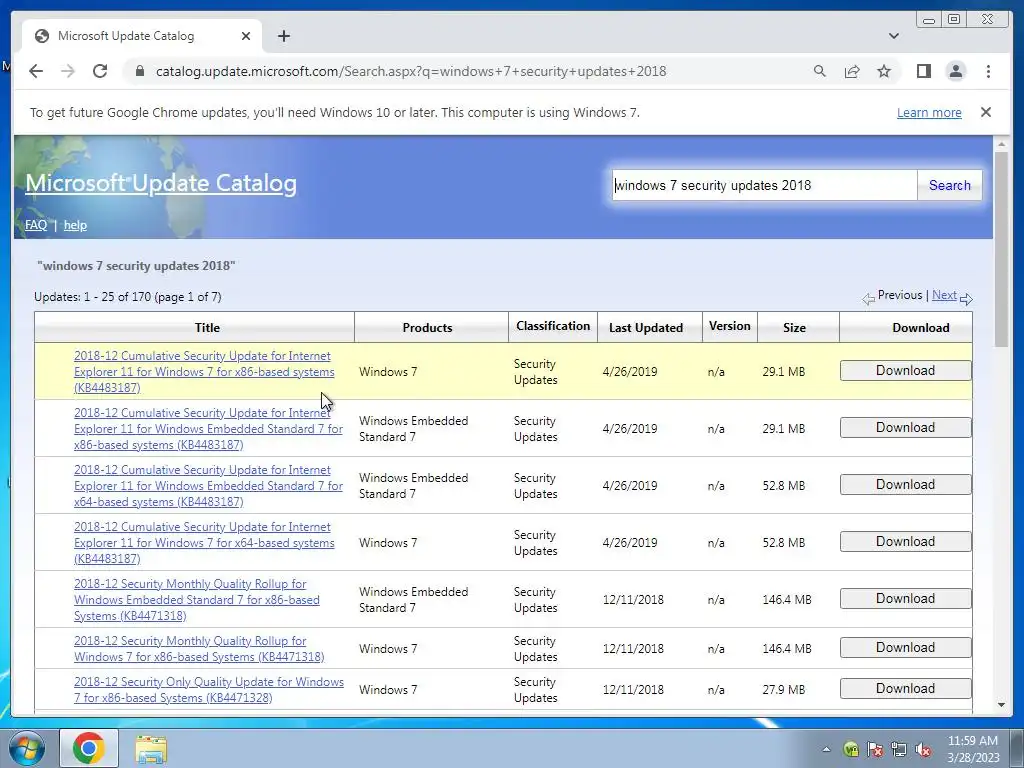Open KB4471328 Security Only update link
The width and height of the screenshot is (1024, 768).
tap(208, 690)
